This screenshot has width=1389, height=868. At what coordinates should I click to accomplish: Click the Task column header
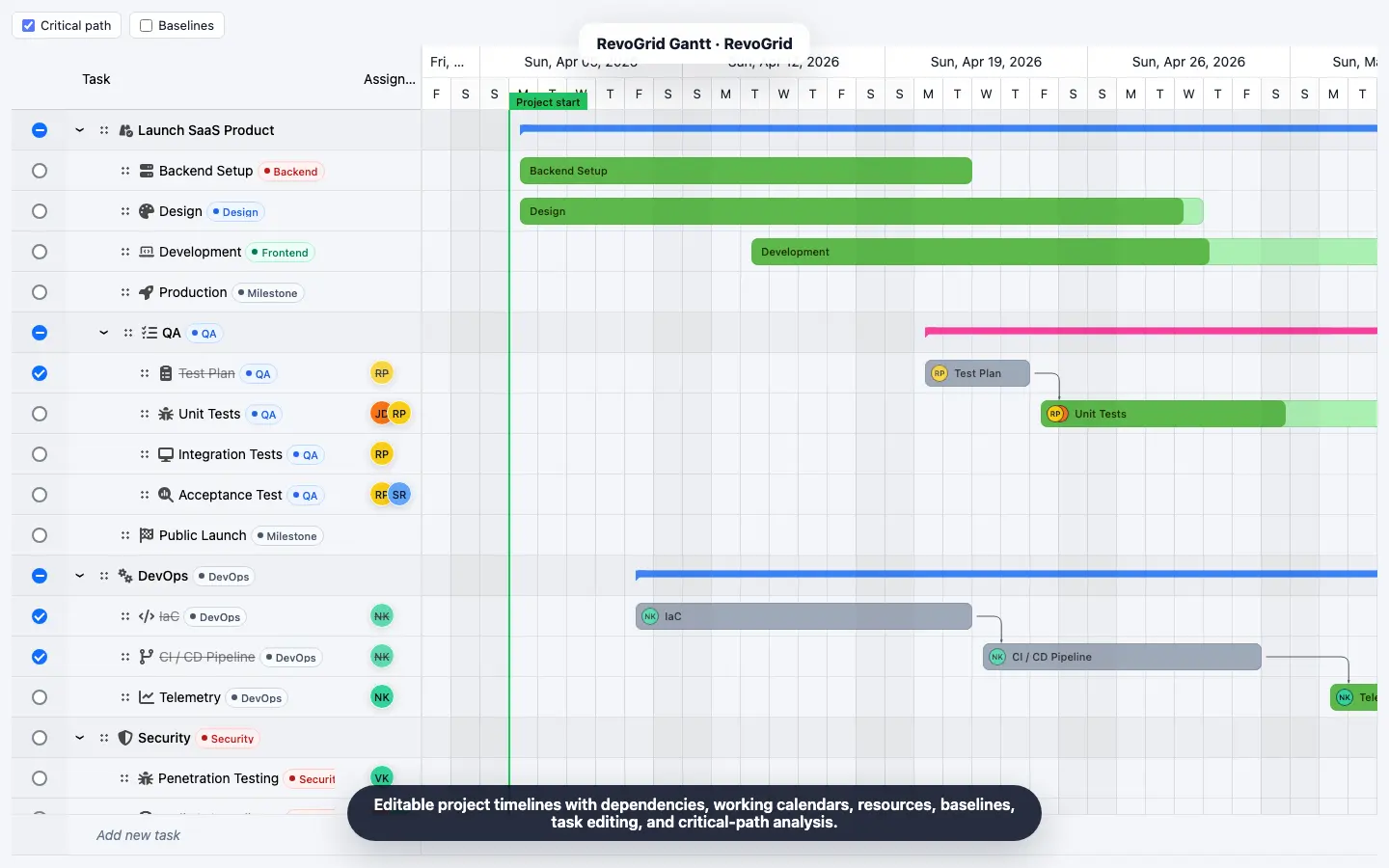click(96, 79)
